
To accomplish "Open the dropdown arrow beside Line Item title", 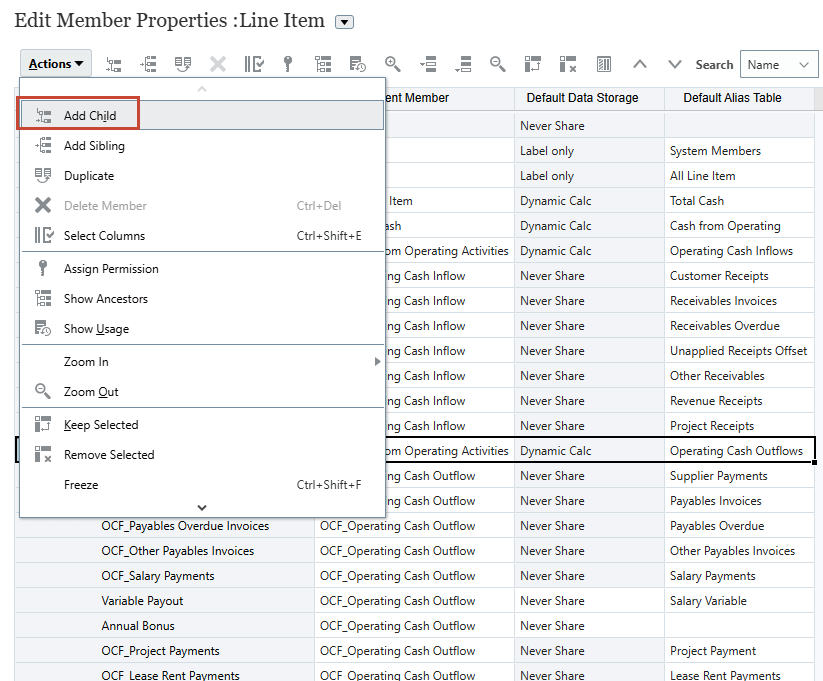I will pyautogui.click(x=344, y=22).
